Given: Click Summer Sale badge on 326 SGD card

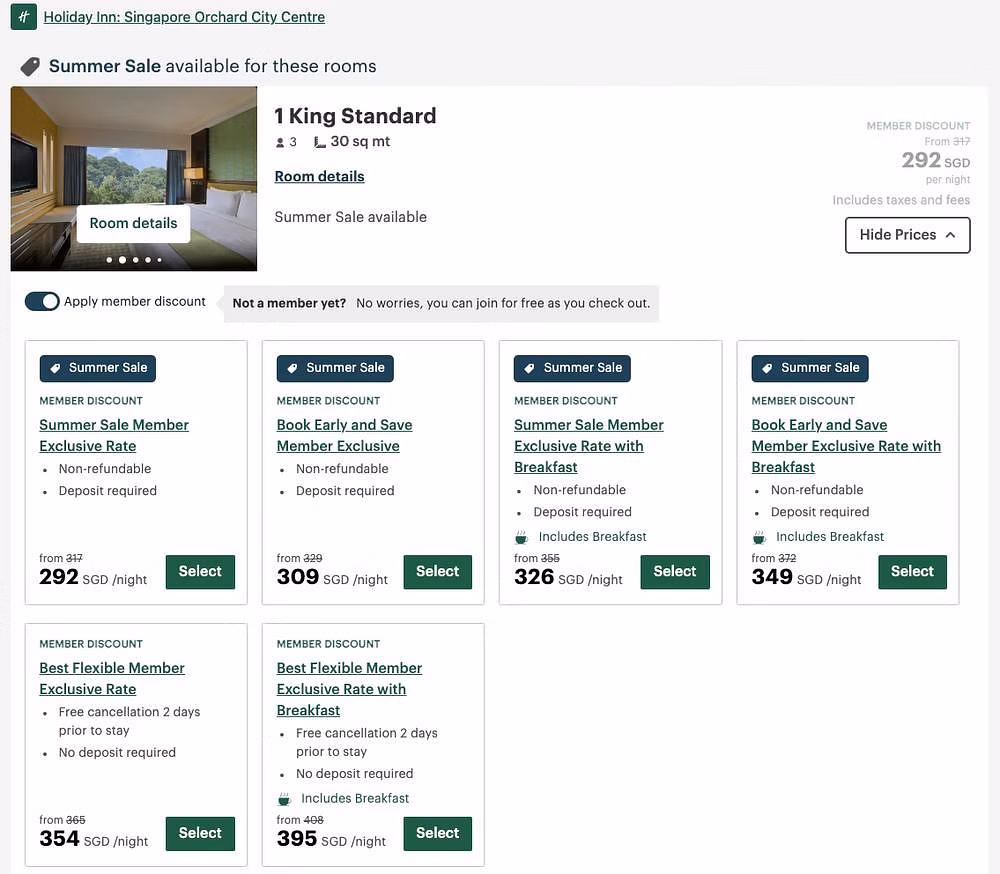Looking at the screenshot, I should (572, 368).
